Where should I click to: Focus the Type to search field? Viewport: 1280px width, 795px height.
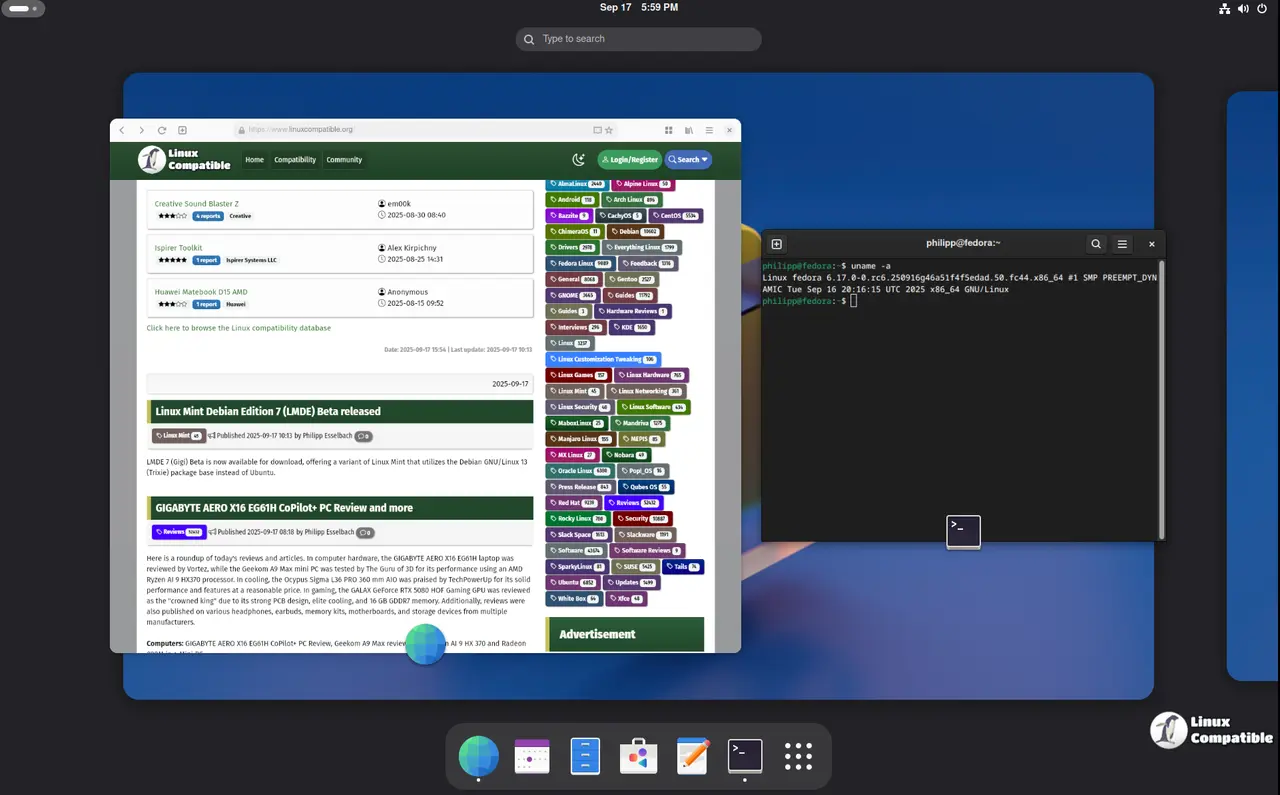coord(640,39)
